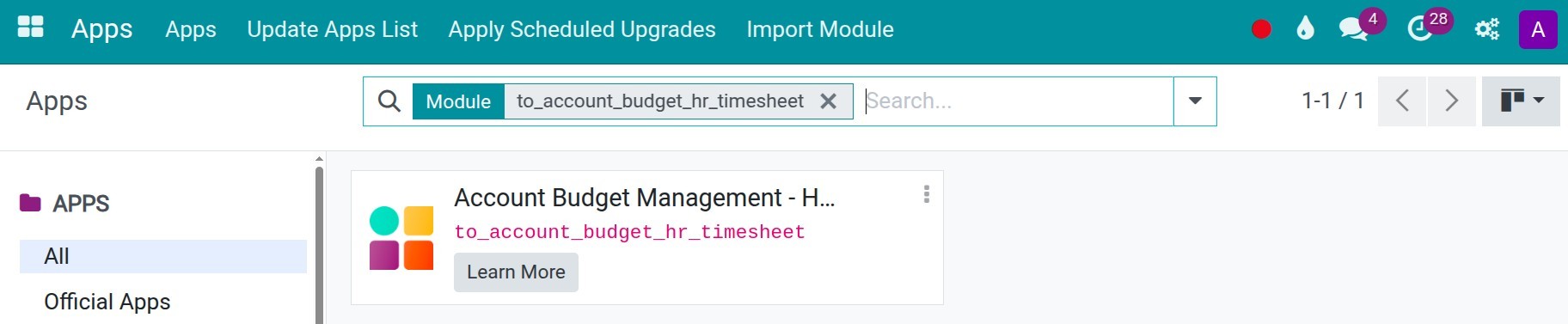Open user avatar menu labeled A
1568x324 pixels.
1538,30
